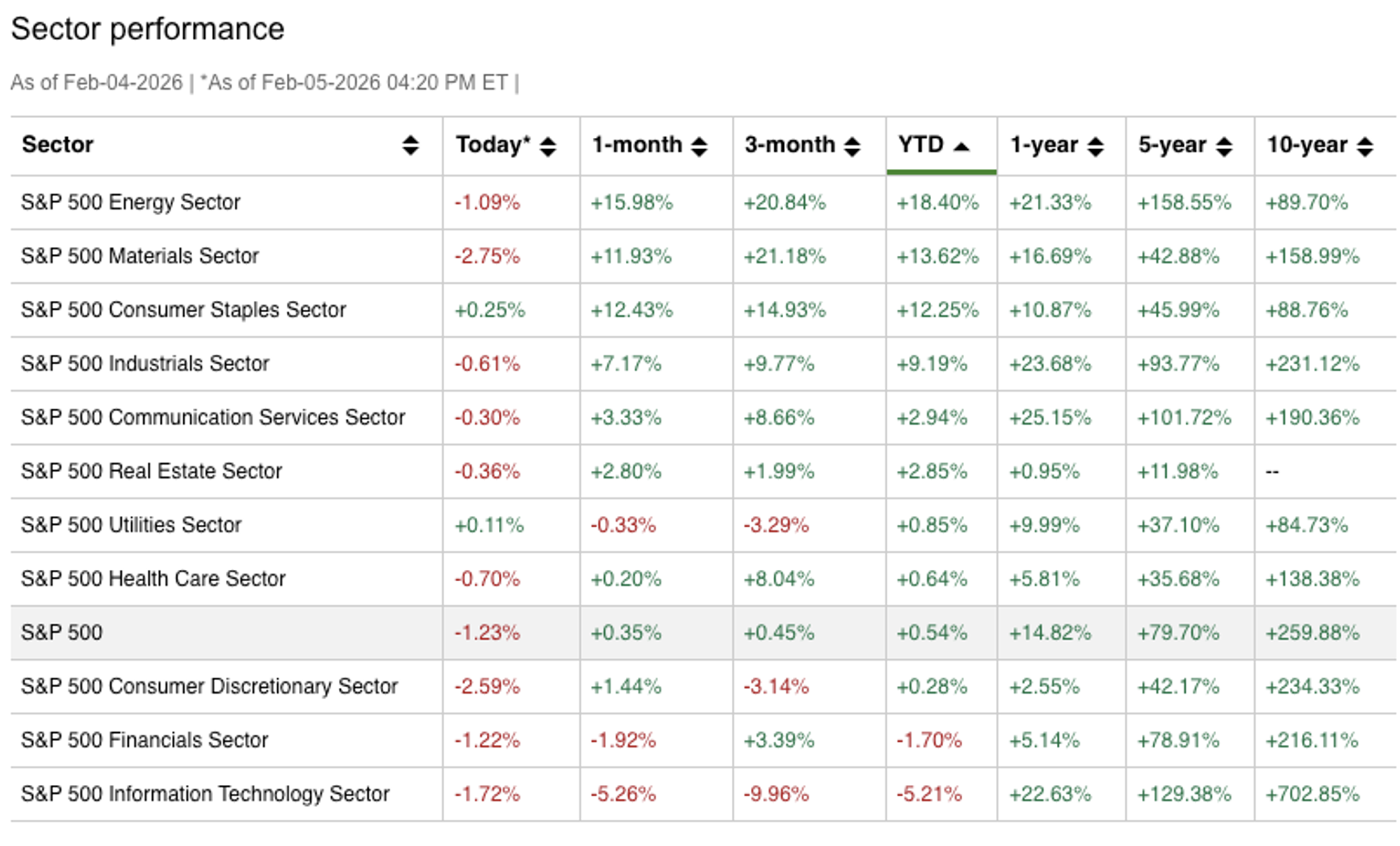Screen dimensions: 1400x846
Task: Open S&P 500 Real Estate Sector
Action: click(151, 472)
